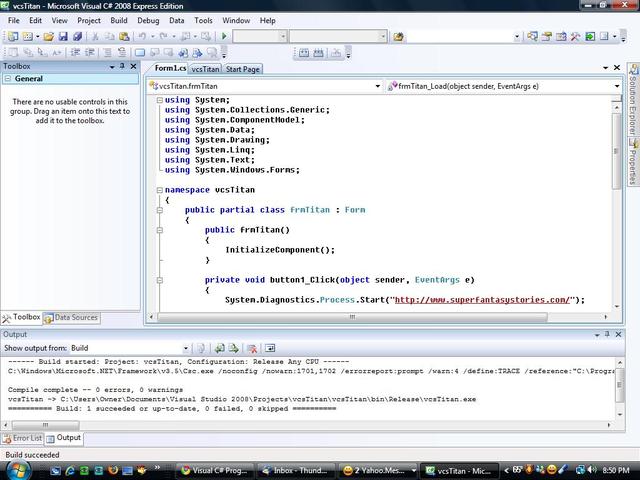This screenshot has width=640, height=480.
Task: Switch to the vcsTitan document tab
Action: (x=205, y=69)
